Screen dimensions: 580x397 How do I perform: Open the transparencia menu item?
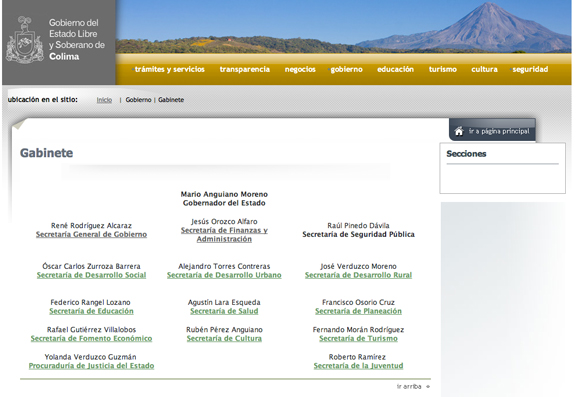click(x=245, y=69)
